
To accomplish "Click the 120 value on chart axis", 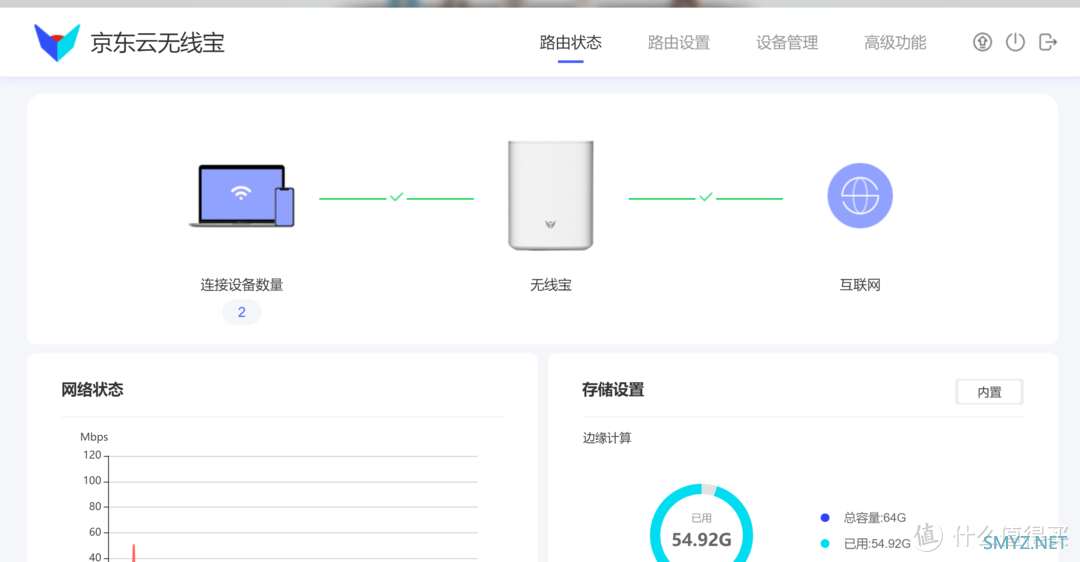I will pyautogui.click(x=92, y=455).
